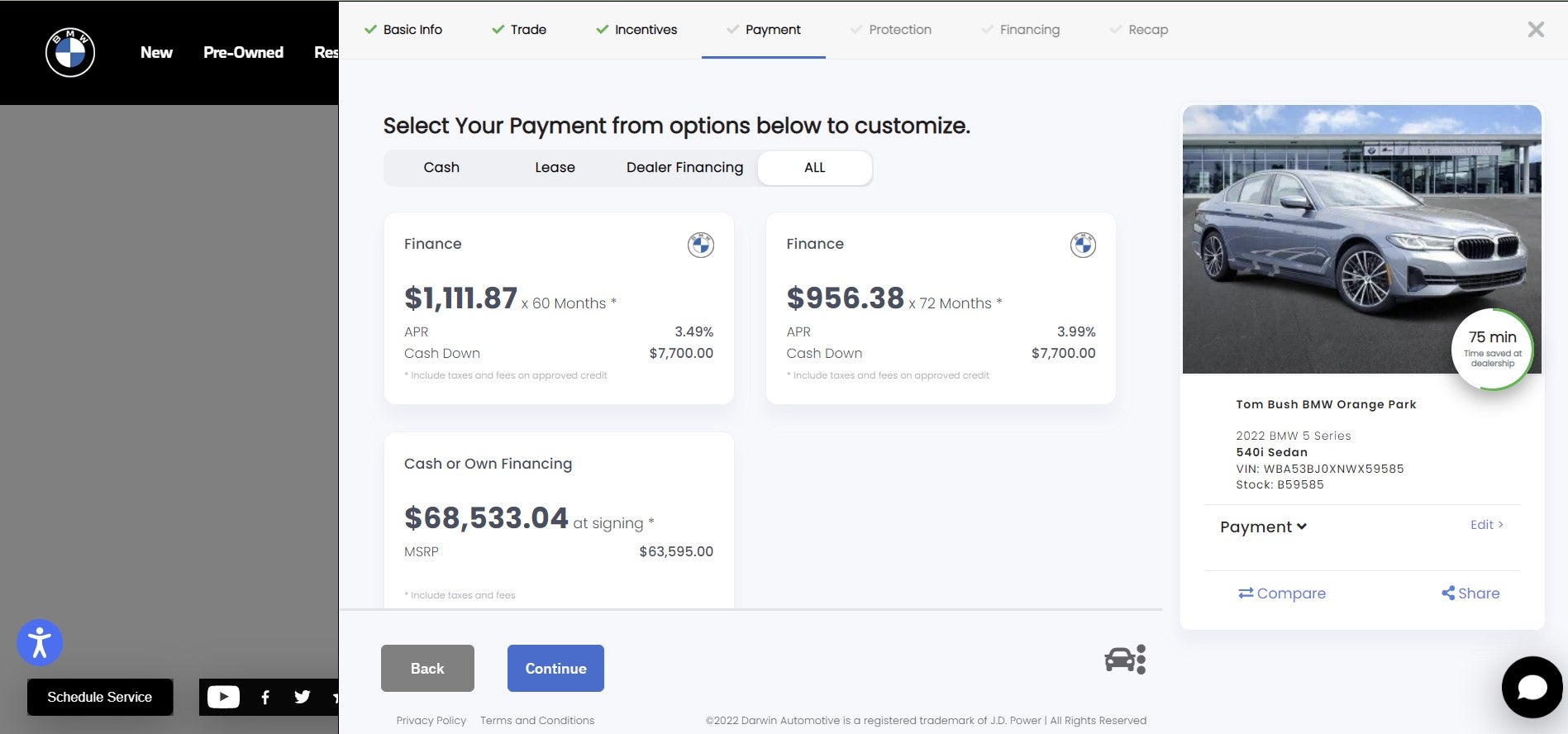1568x734 pixels.
Task: Open the chat bubble widget
Action: point(1532,687)
